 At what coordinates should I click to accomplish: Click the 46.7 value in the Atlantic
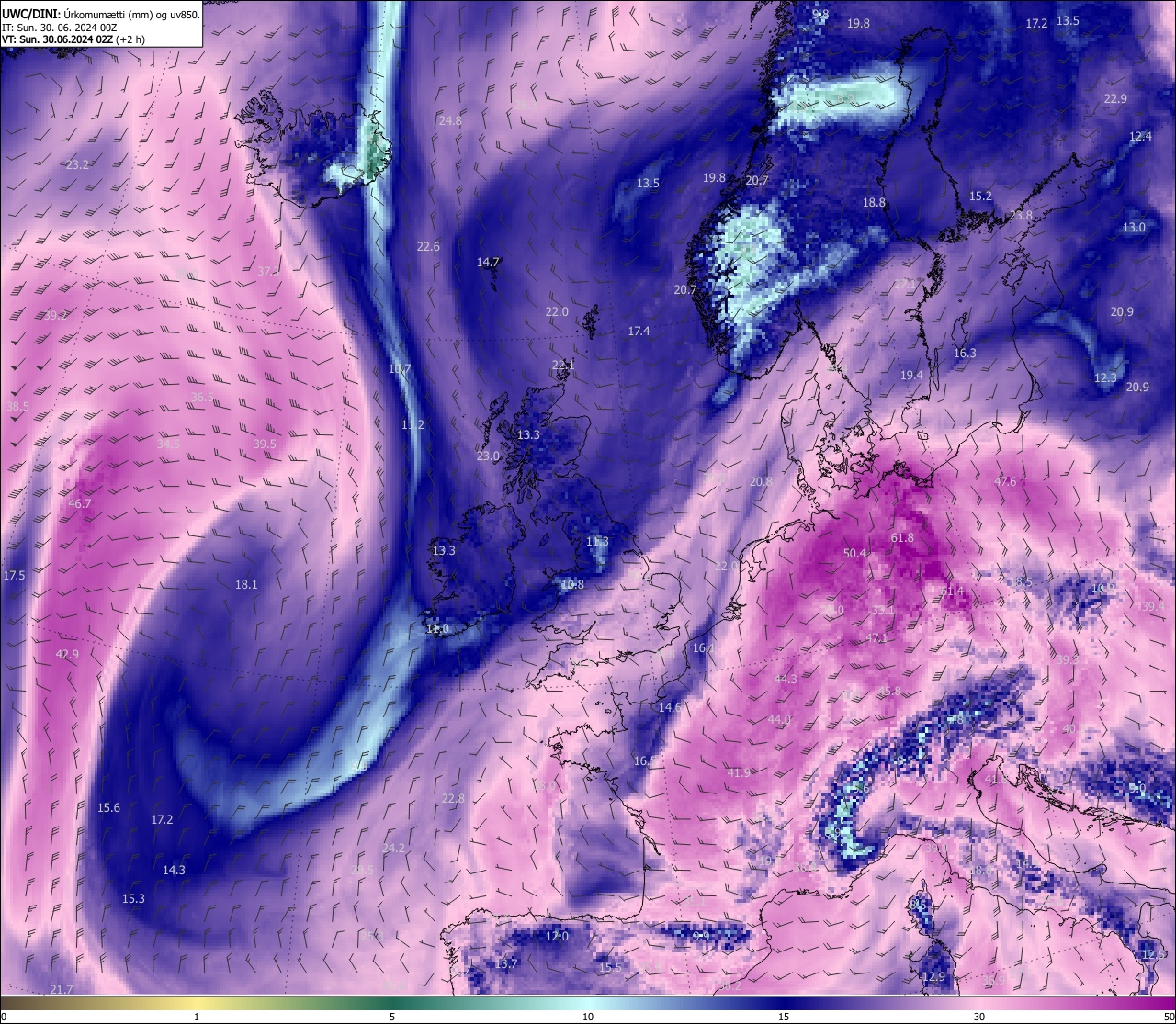coord(80,503)
